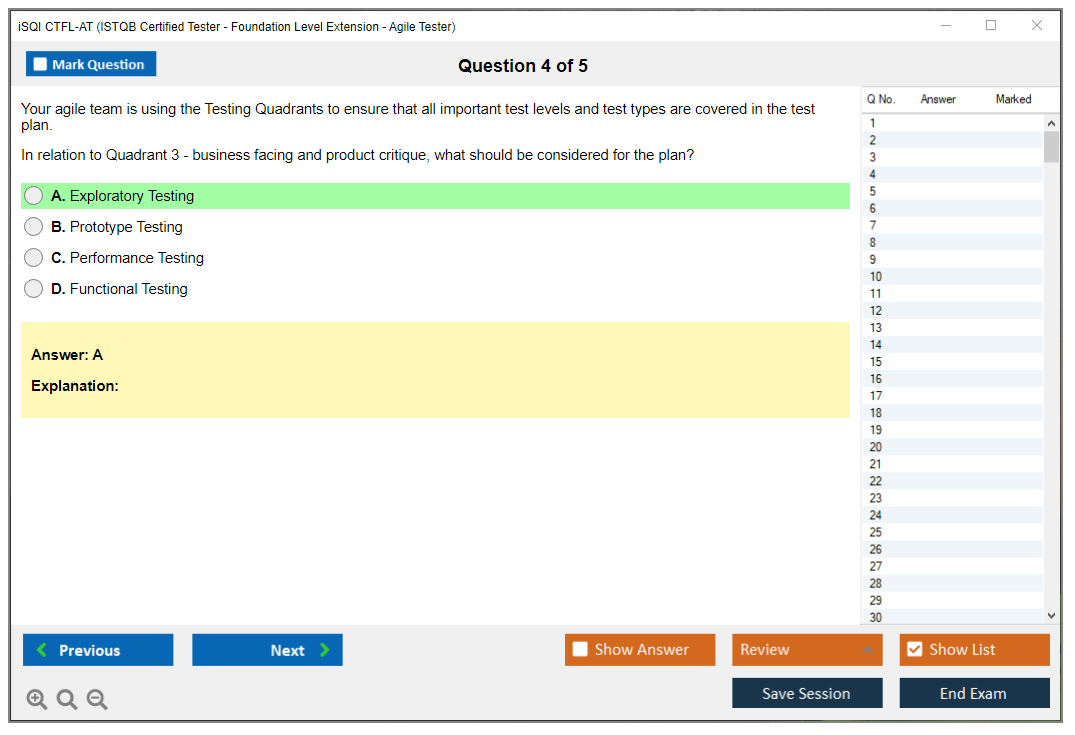
Task: Click the End Exam button
Action: [973, 693]
